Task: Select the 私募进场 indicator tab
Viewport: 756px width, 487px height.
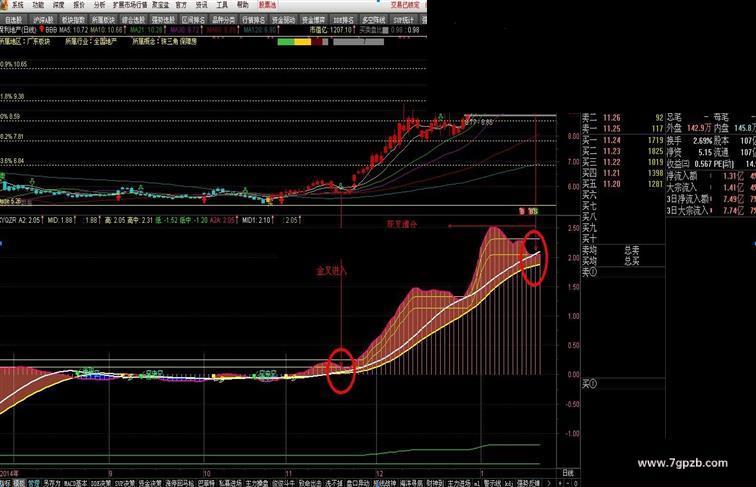Action: pos(230,483)
